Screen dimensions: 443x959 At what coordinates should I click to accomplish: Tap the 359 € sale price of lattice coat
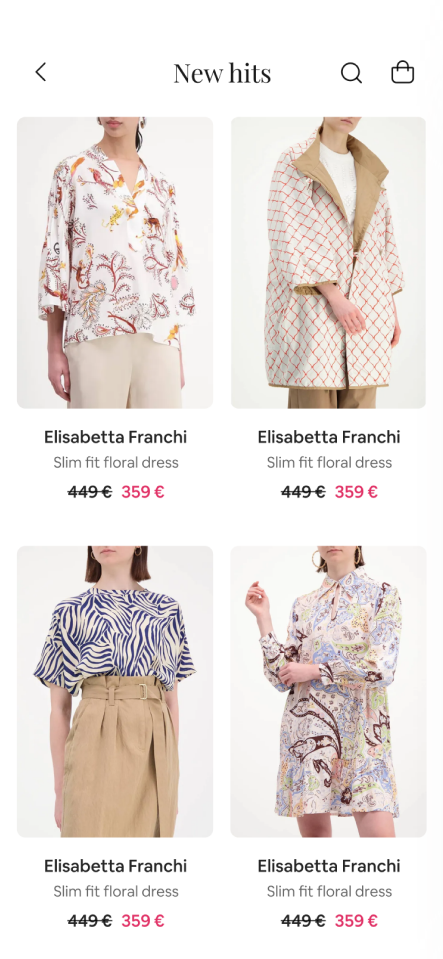point(356,492)
